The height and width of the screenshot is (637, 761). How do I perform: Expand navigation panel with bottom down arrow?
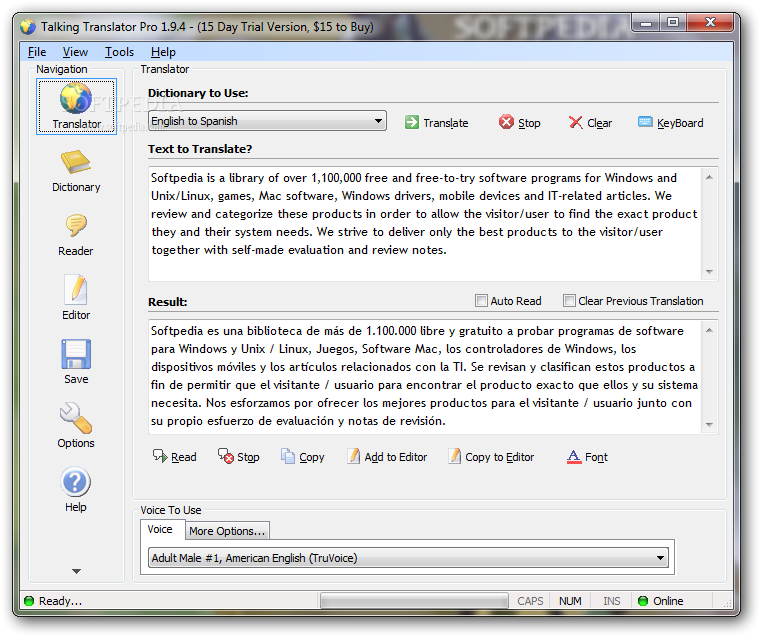76,571
